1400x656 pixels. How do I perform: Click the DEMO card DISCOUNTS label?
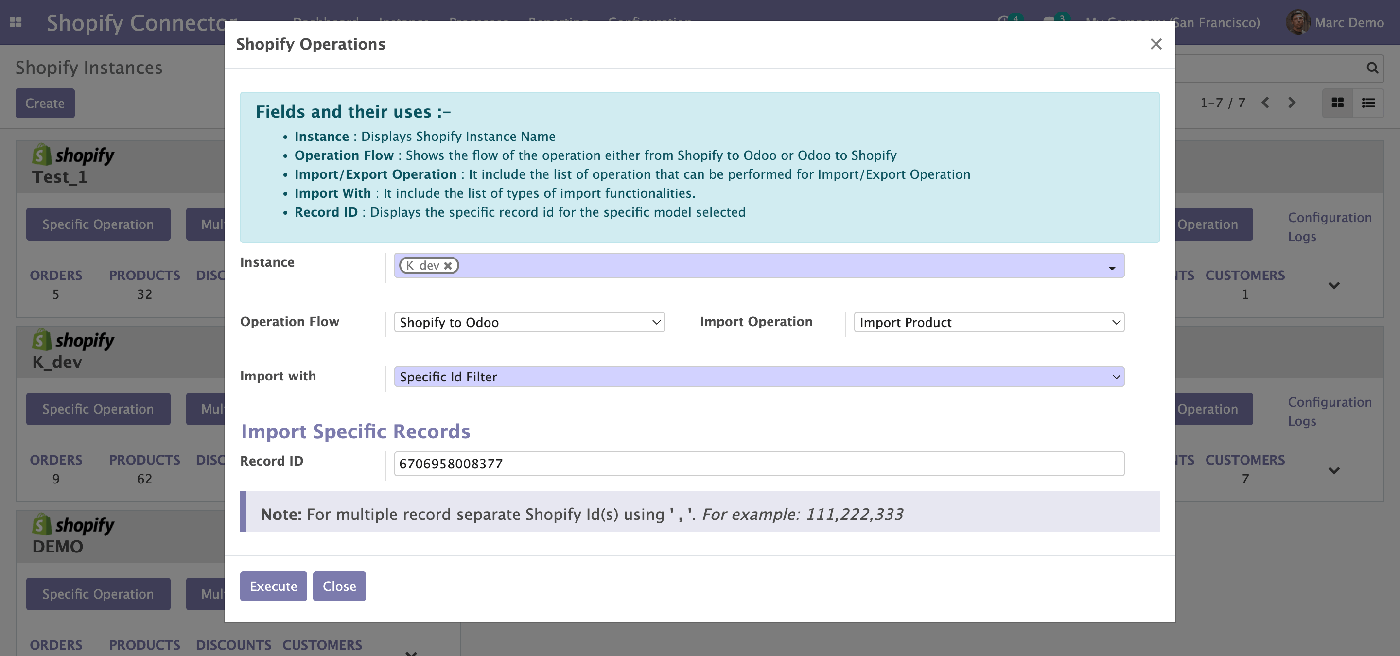[x=234, y=645]
